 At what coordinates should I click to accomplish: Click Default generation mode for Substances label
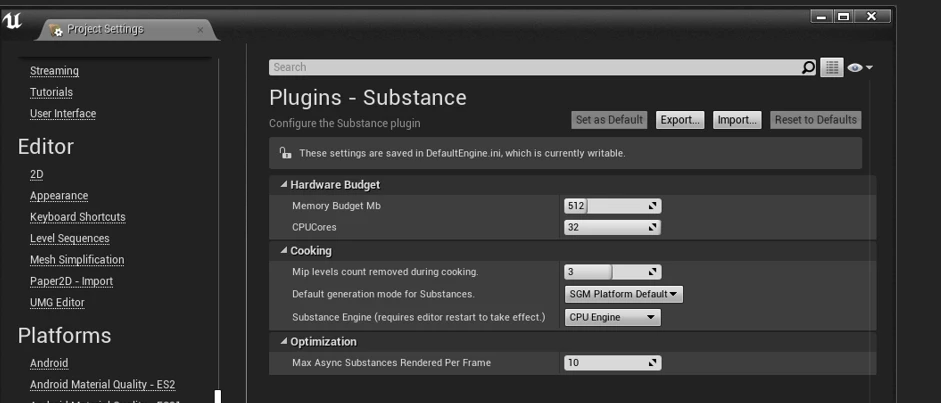(x=383, y=294)
